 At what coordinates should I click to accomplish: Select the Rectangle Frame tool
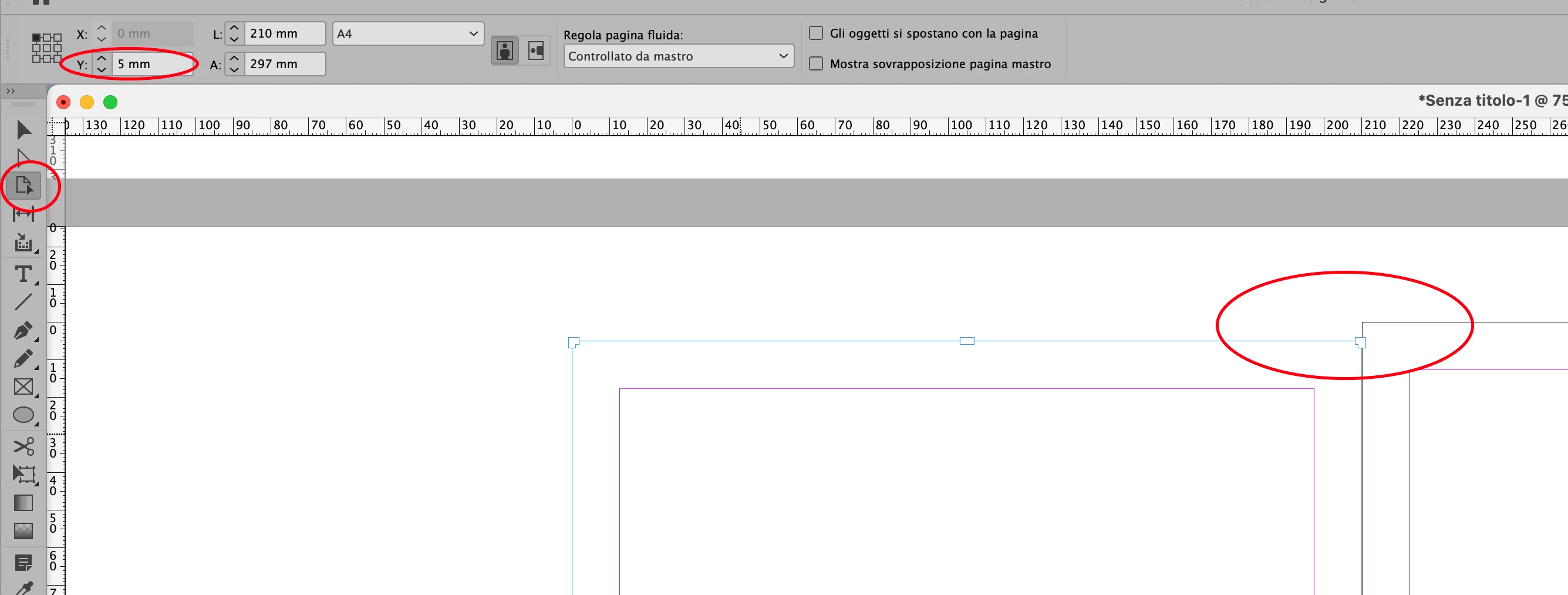pyautogui.click(x=23, y=386)
